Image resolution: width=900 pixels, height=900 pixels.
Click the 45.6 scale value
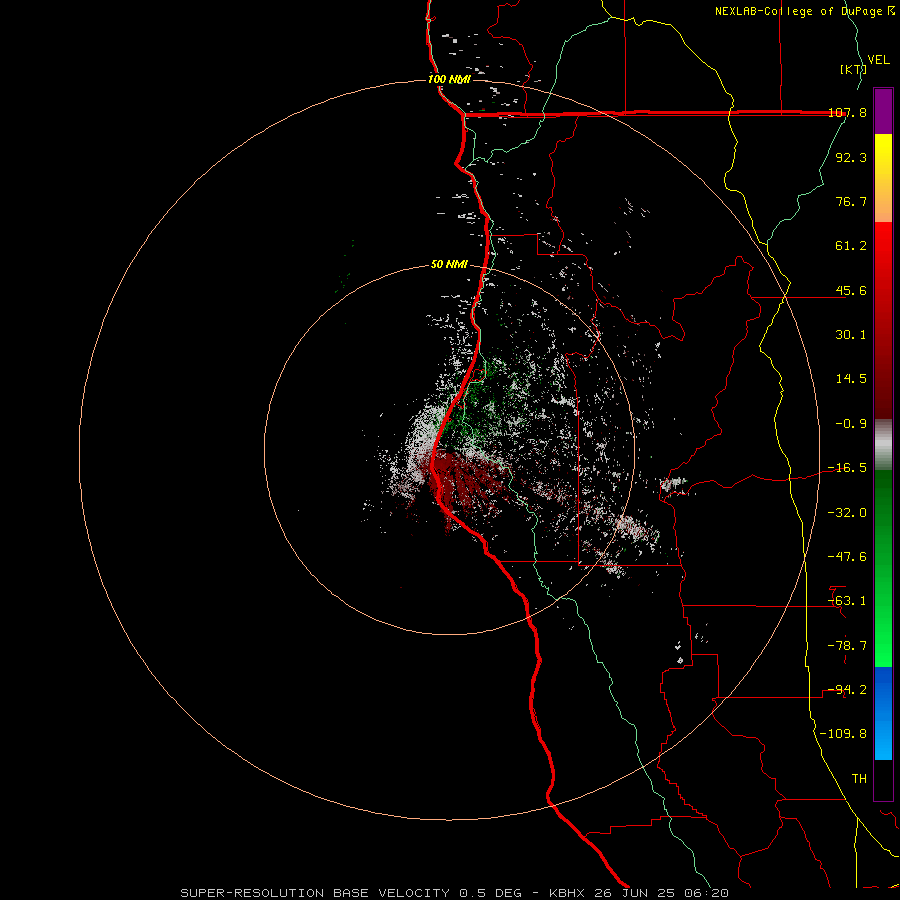(x=851, y=290)
